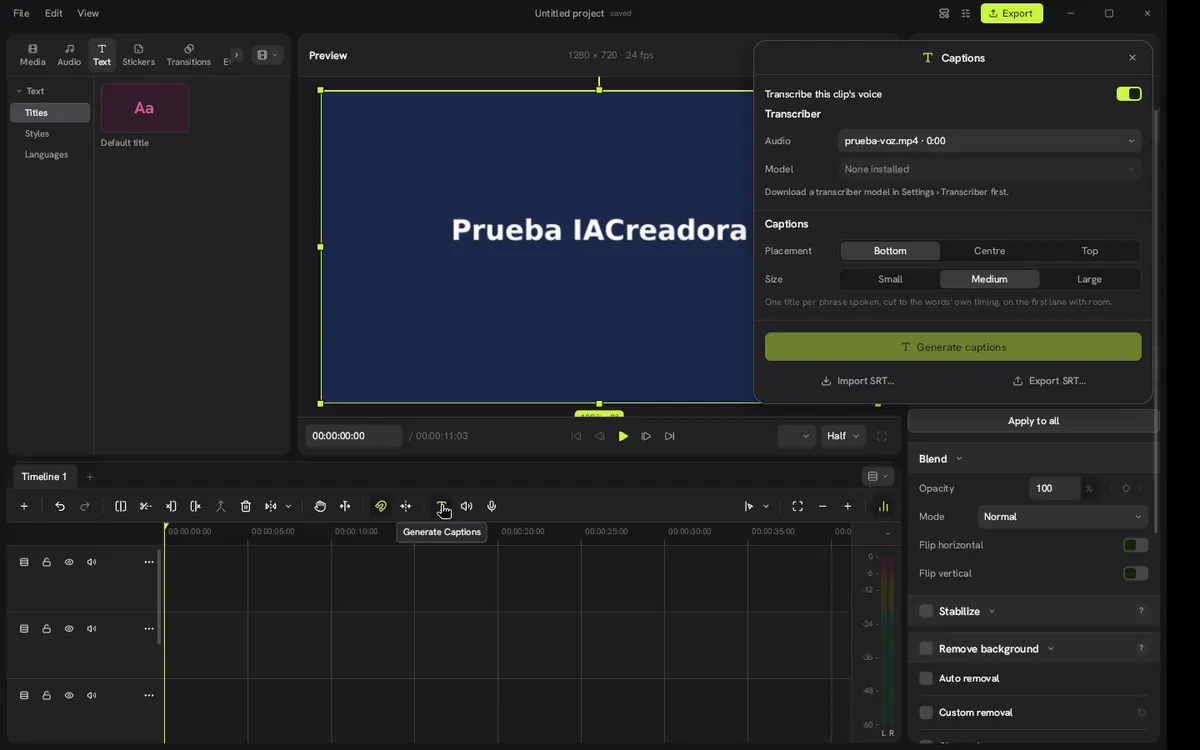Viewport: 1200px width, 750px height.
Task: Select the split clip tool
Action: tap(121, 506)
